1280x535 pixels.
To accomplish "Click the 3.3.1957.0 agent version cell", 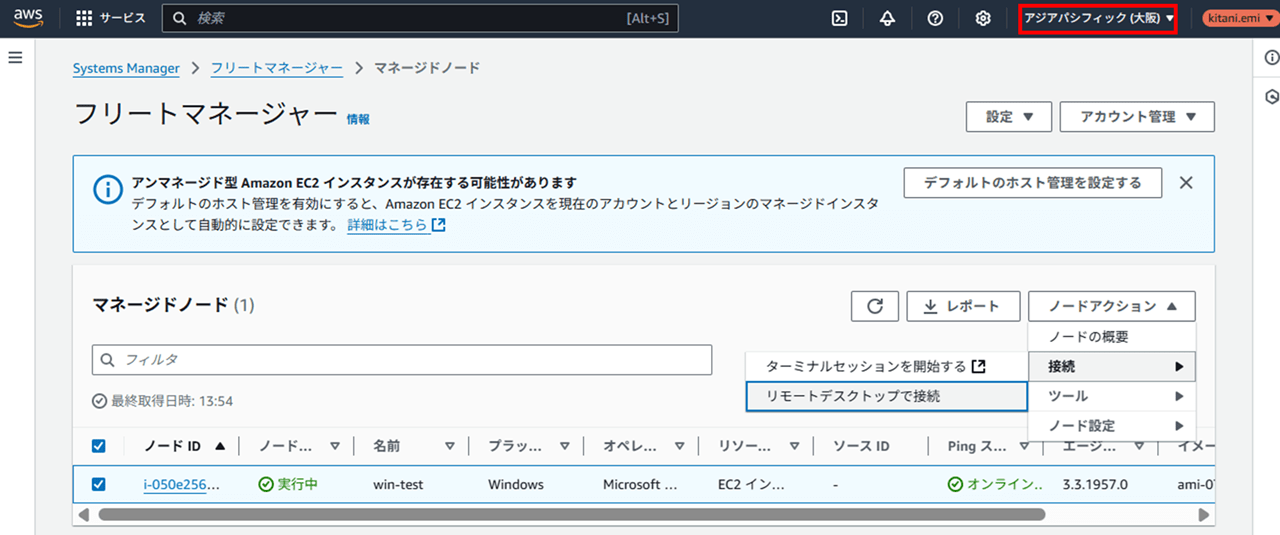I will click(1095, 484).
